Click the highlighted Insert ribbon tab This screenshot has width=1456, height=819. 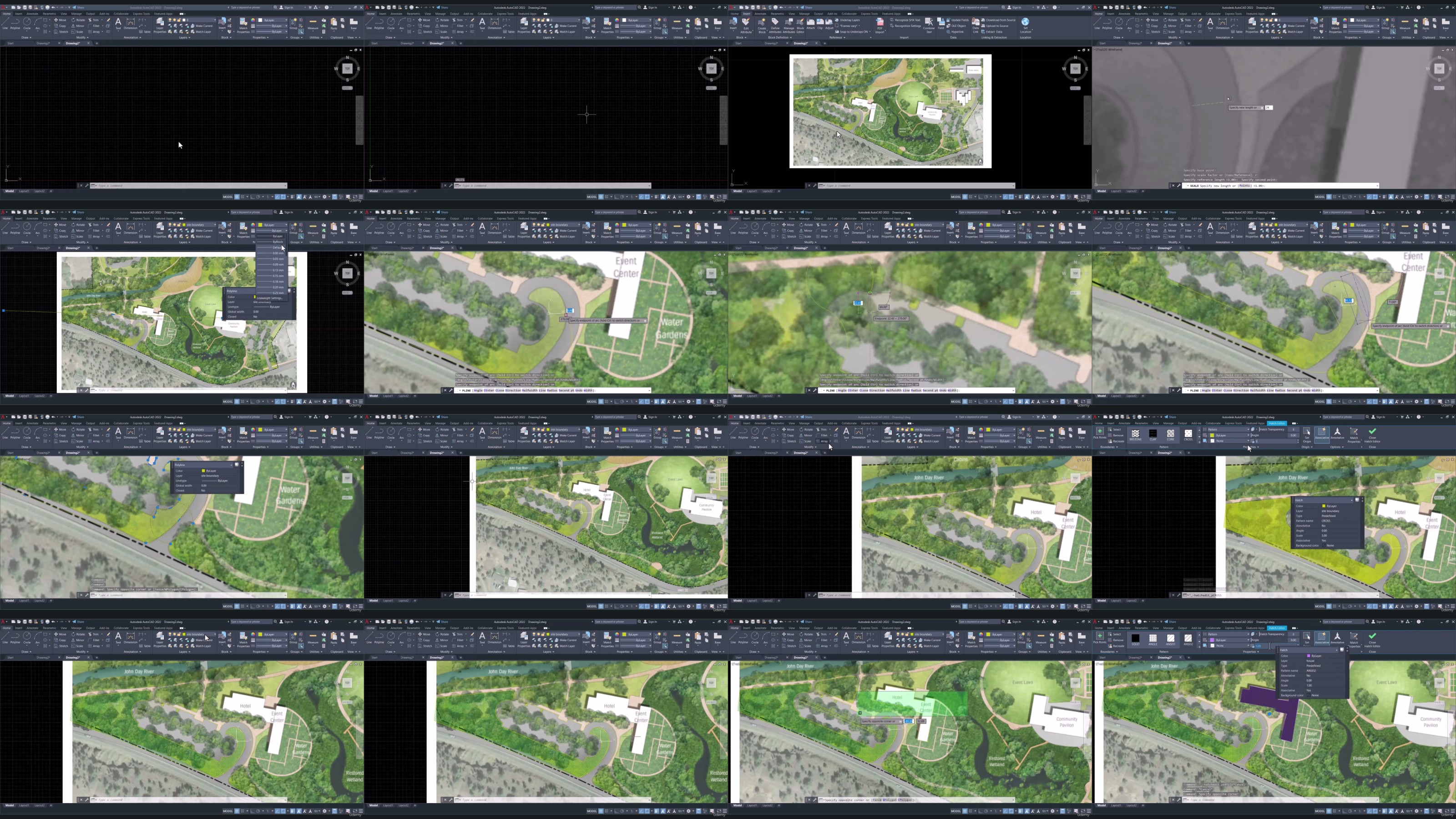(746, 14)
